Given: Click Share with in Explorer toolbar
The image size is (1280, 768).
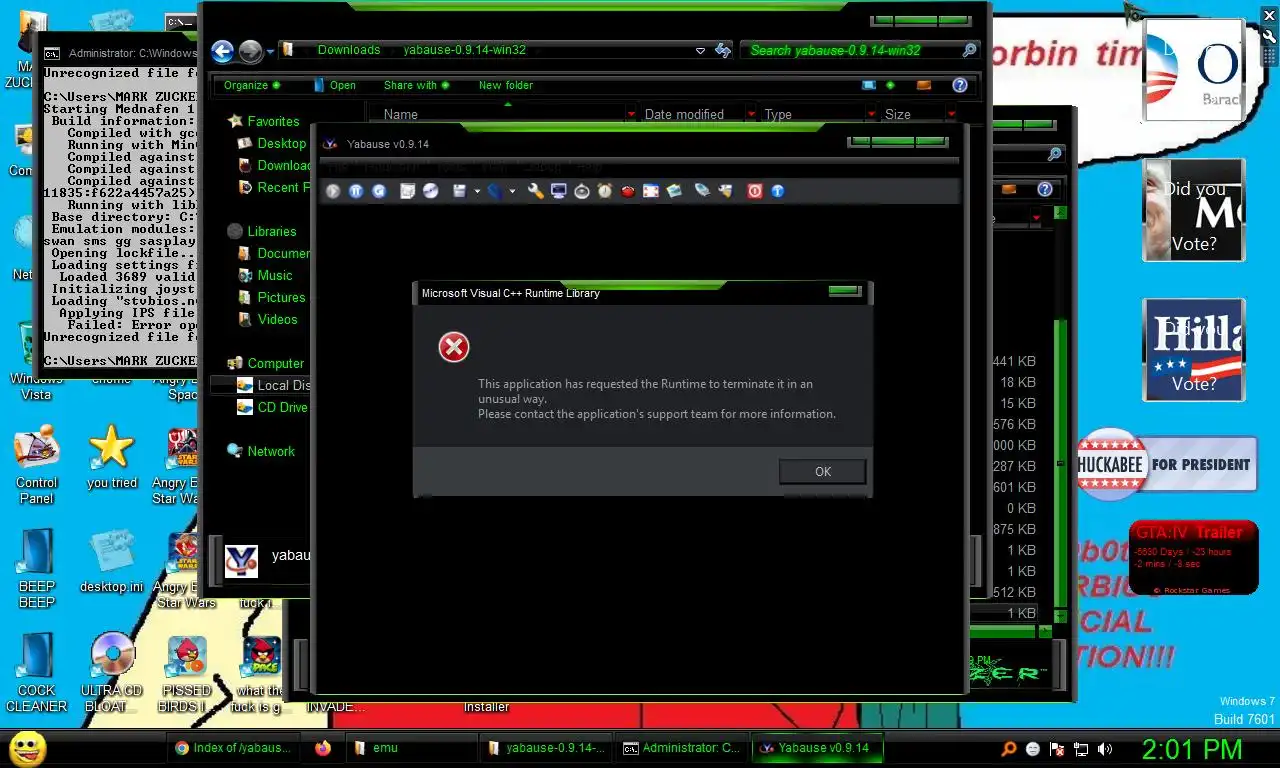Looking at the screenshot, I should (x=417, y=86).
